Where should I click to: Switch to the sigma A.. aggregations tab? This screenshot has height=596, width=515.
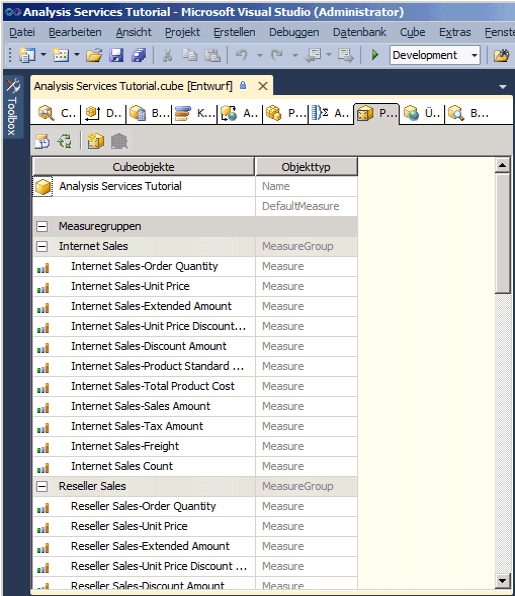pyautogui.click(x=331, y=113)
